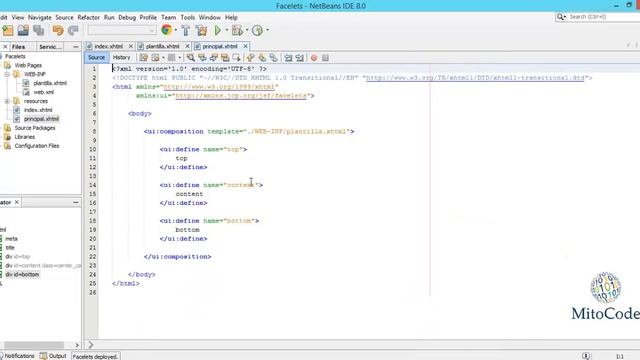This screenshot has width=640, height=360.
Task: Select 'div id=bottom' in the Navigator
Action: [22, 275]
